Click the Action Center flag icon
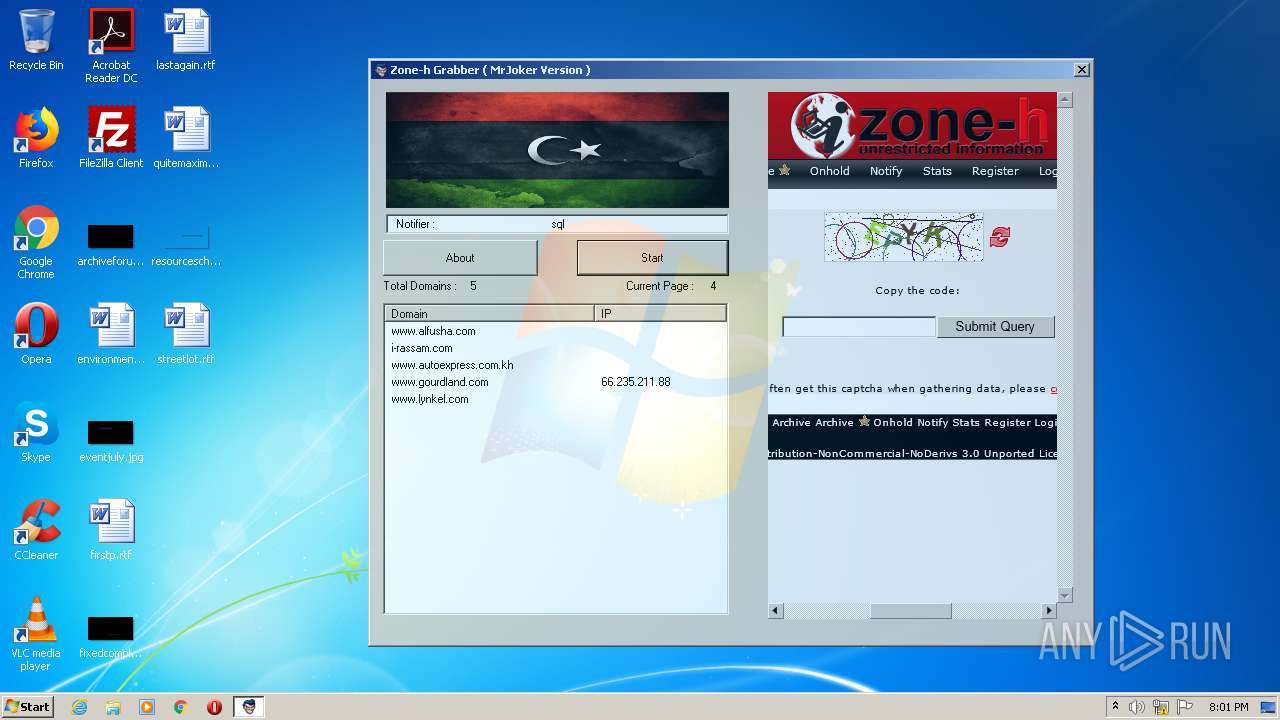 (x=1185, y=707)
